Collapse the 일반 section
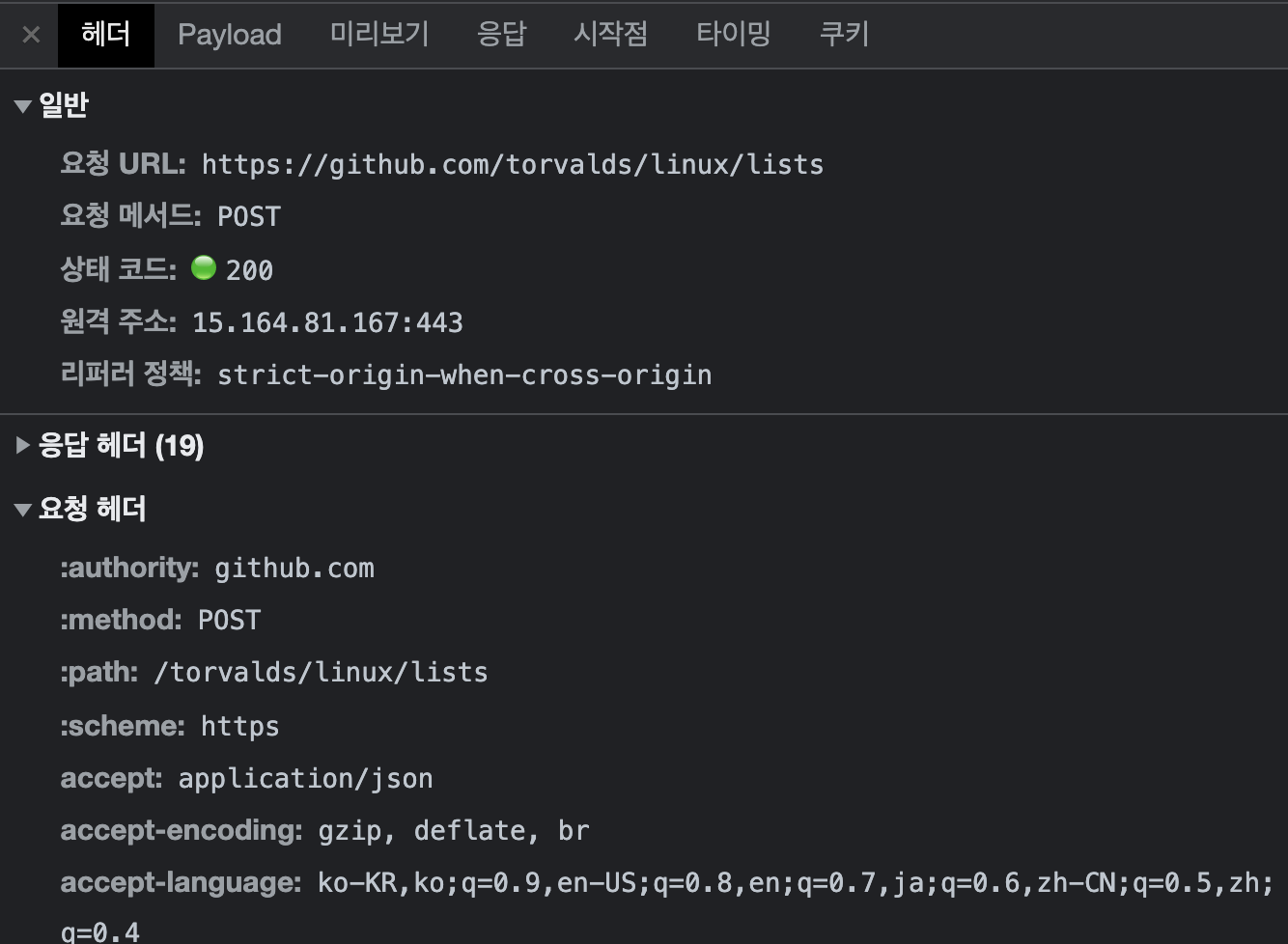The height and width of the screenshot is (944, 1288). click(23, 106)
